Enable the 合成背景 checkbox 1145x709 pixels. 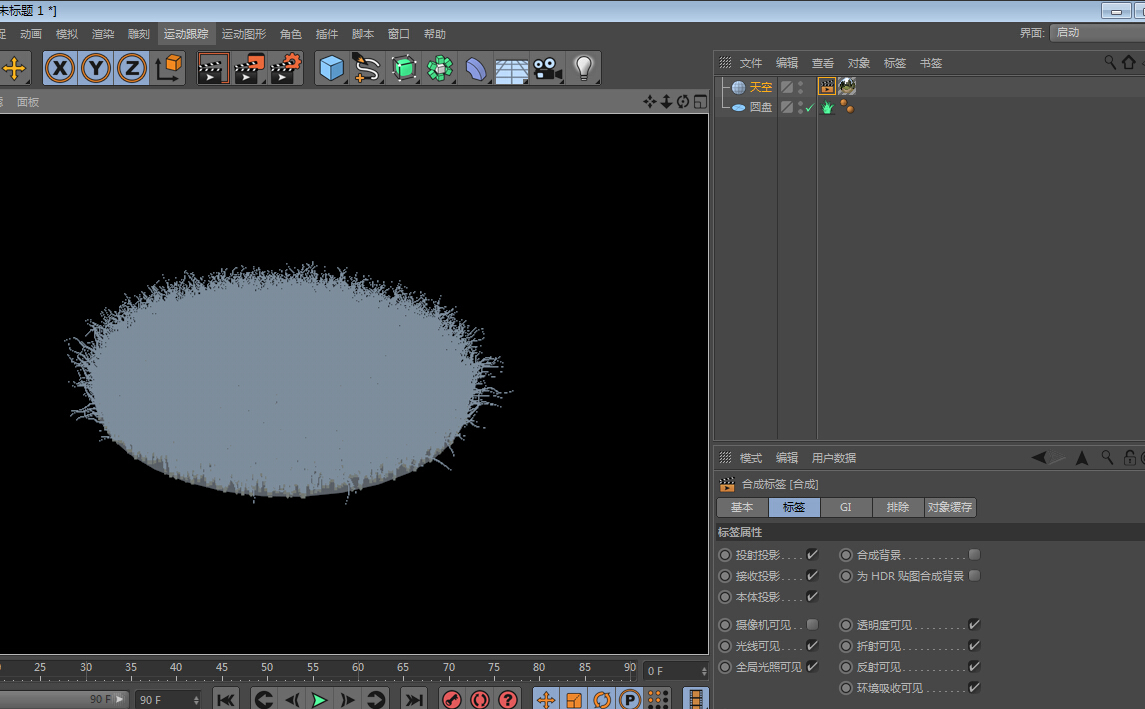974,555
